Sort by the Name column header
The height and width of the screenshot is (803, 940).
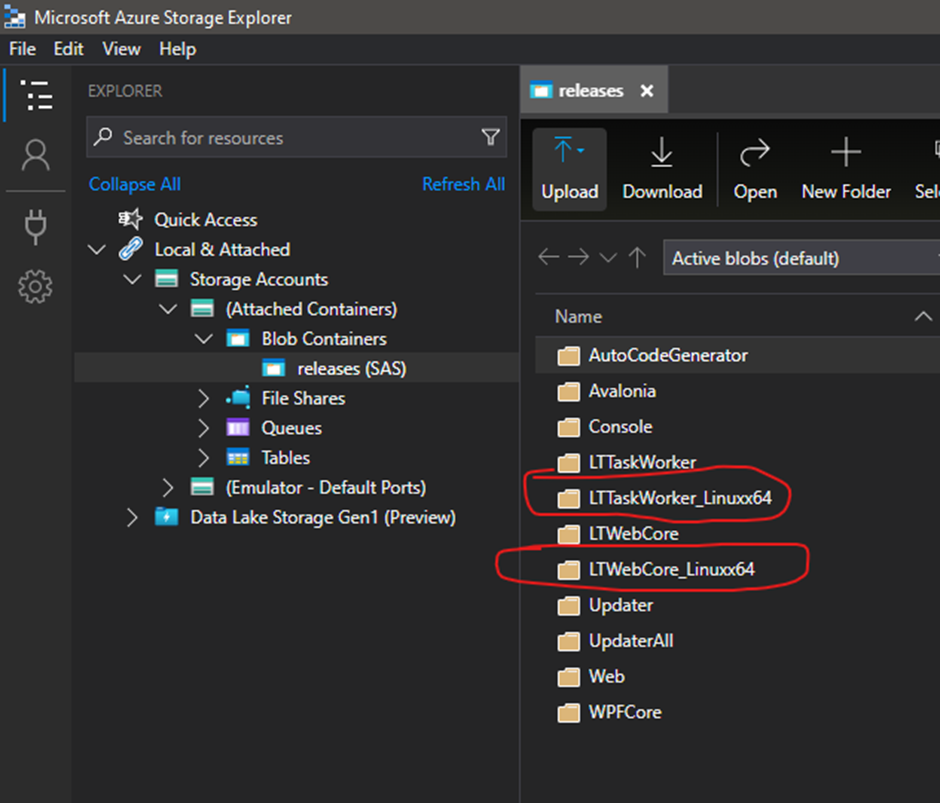pos(578,316)
